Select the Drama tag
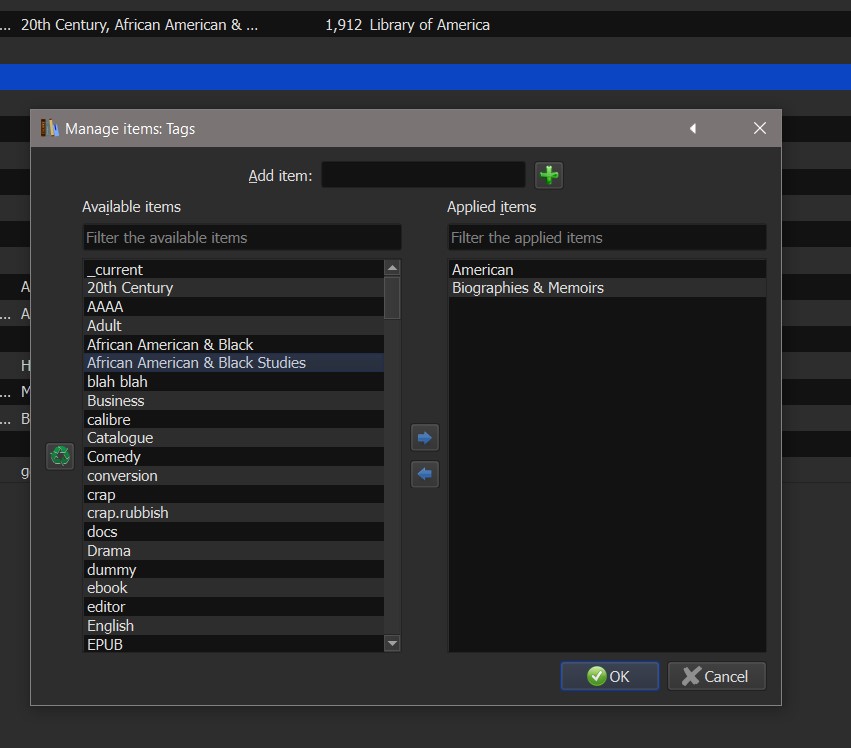Screen dimensions: 851x748 233,550
